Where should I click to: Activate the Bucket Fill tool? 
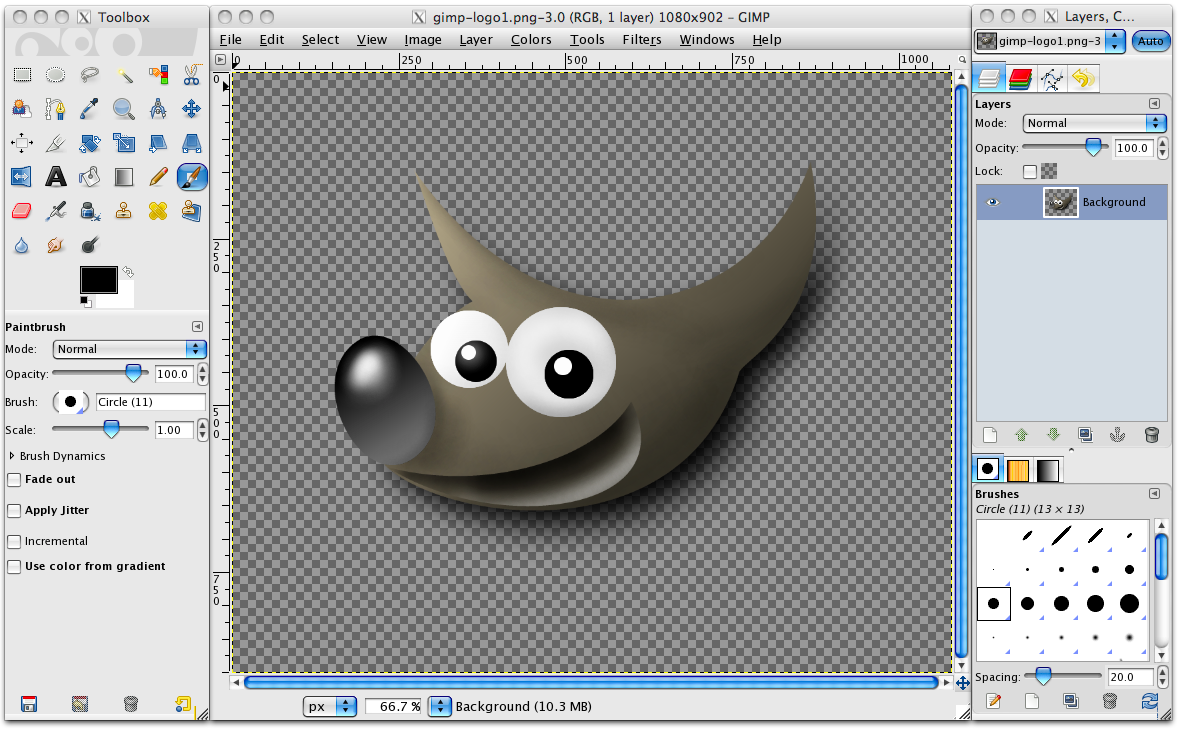click(90, 177)
